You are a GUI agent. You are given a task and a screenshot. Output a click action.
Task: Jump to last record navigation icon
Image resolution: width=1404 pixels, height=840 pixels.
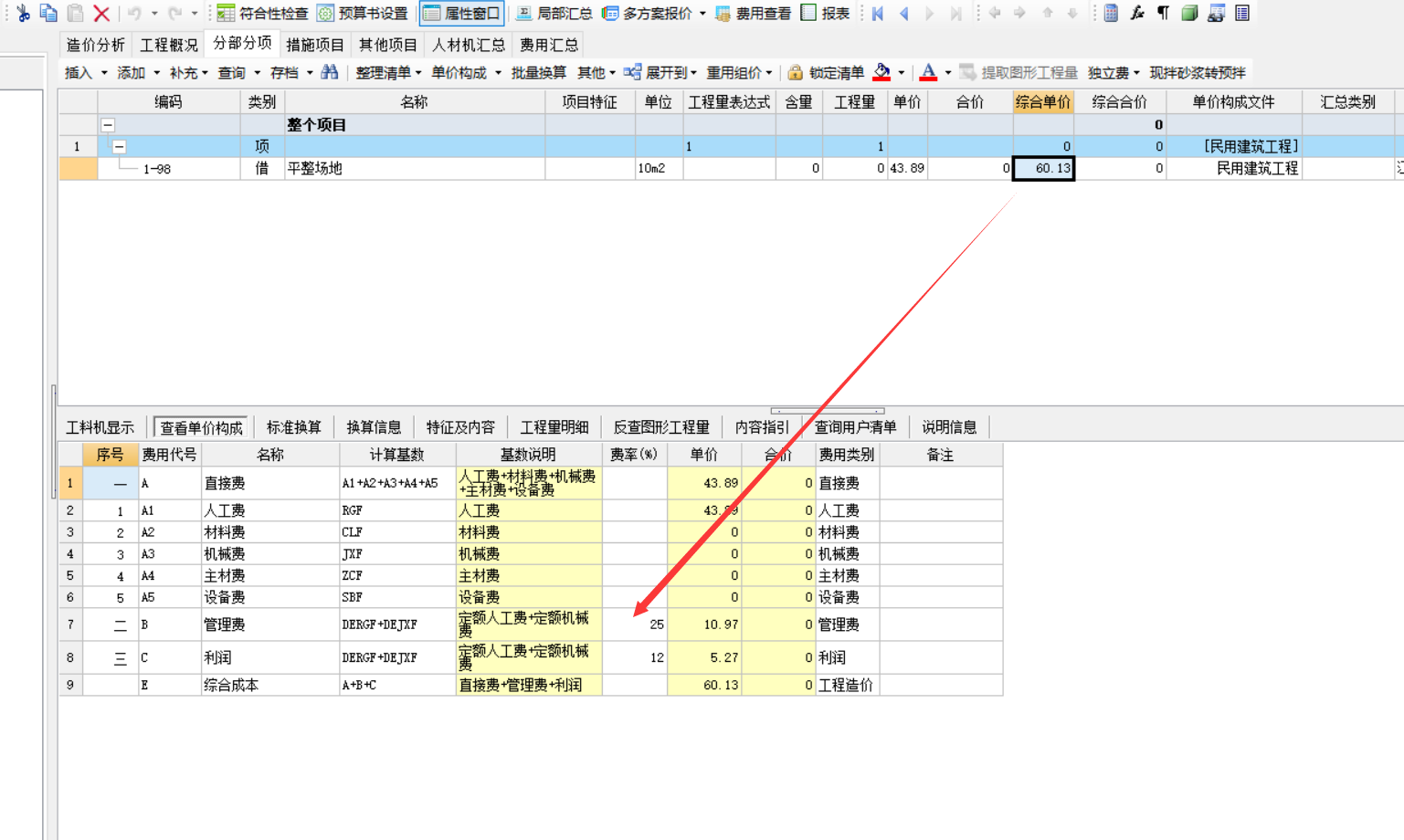coord(956,14)
